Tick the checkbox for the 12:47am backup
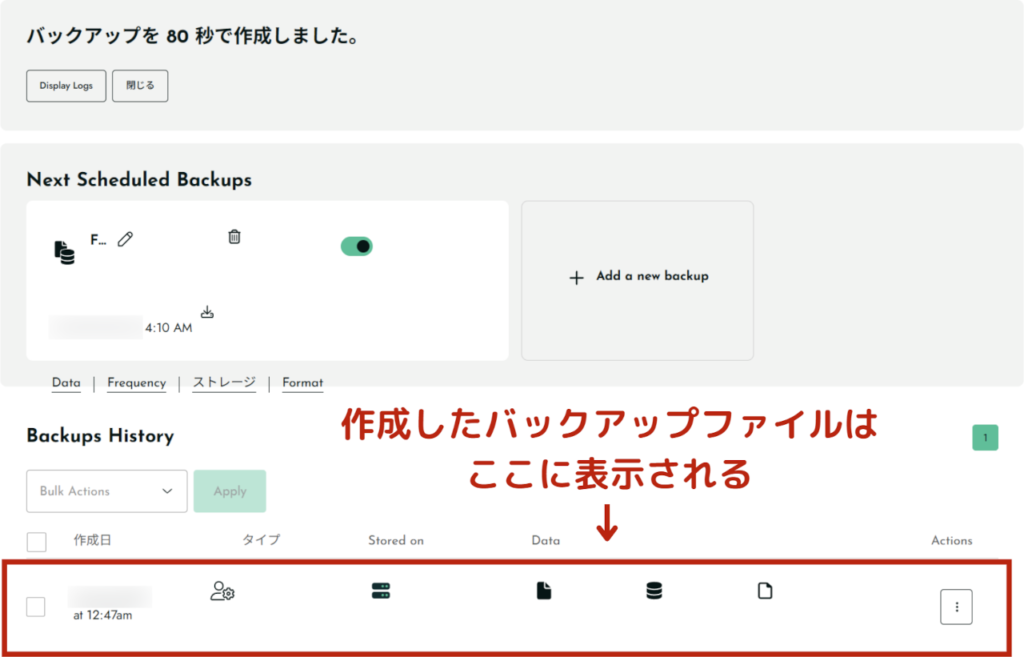 pyautogui.click(x=36, y=607)
